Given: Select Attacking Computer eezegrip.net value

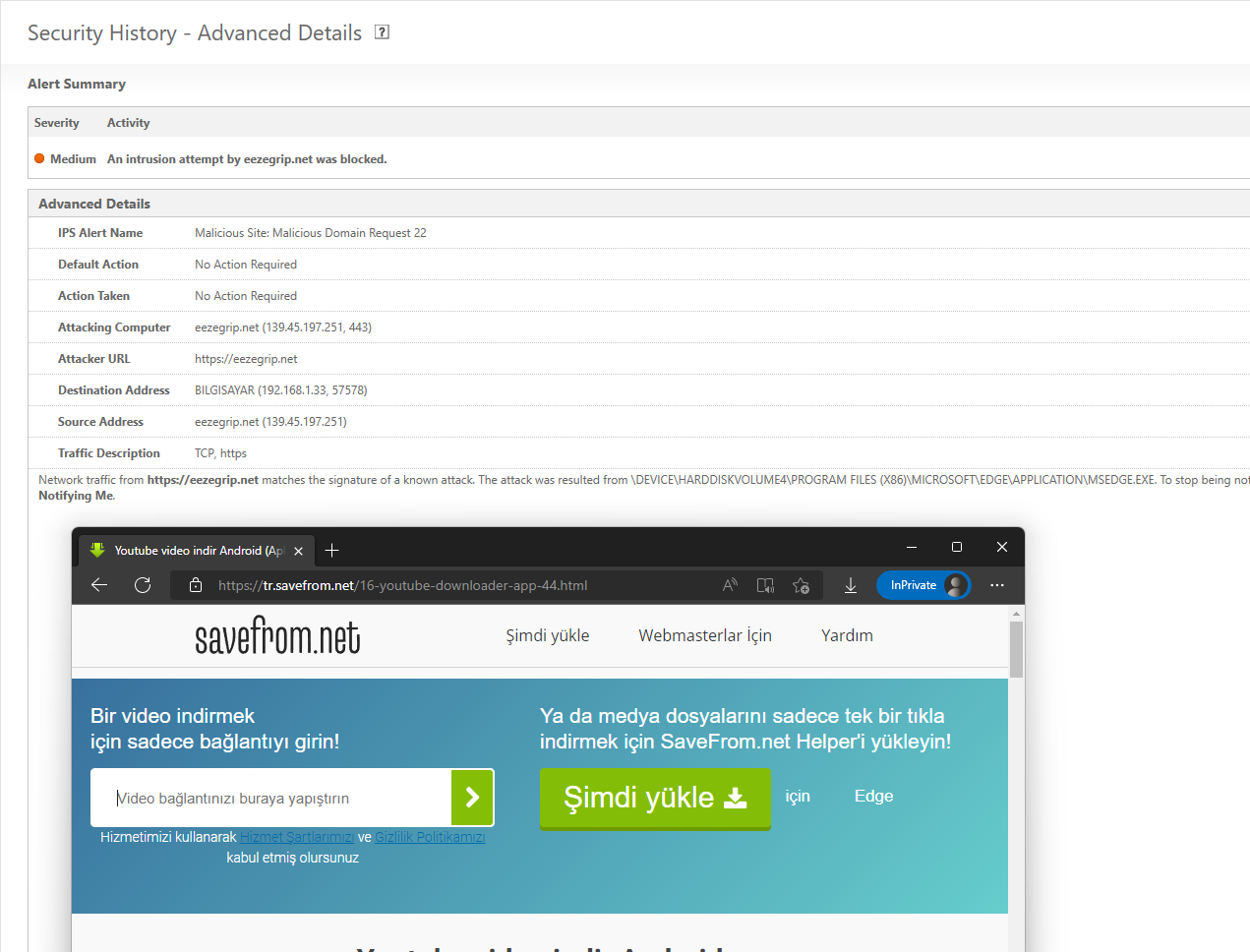Looking at the screenshot, I should point(283,327).
